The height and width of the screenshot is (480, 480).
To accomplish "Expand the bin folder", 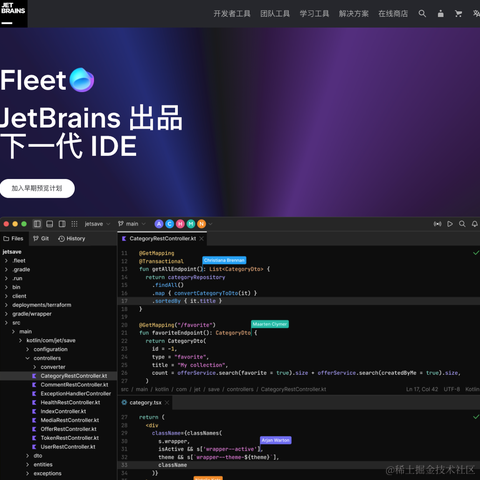I will [x=6, y=287].
